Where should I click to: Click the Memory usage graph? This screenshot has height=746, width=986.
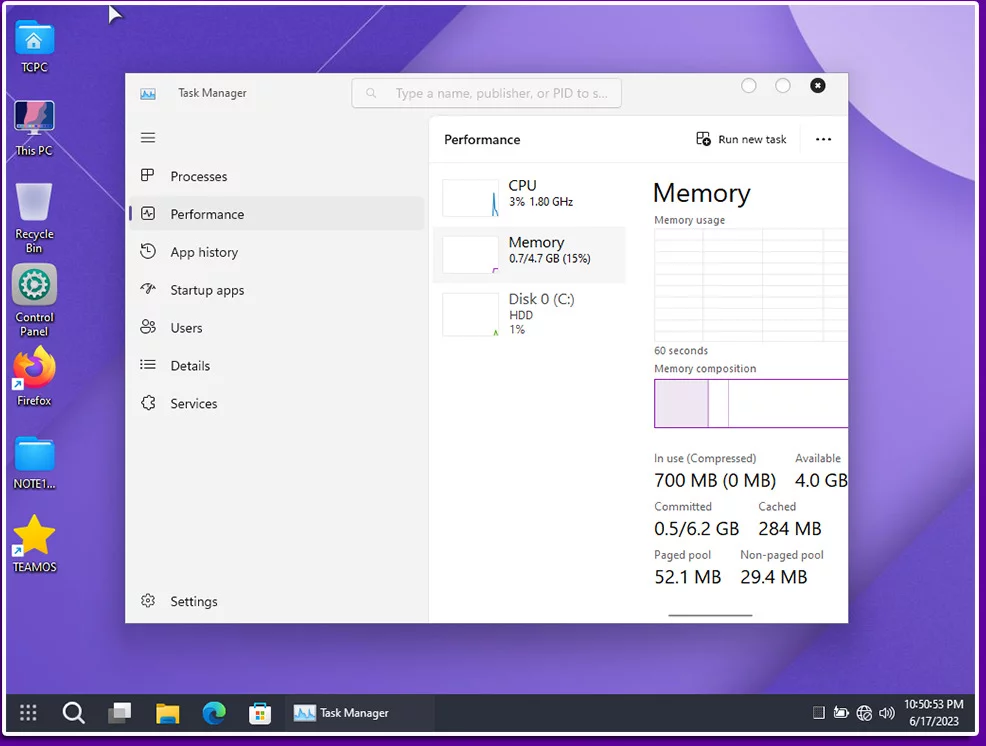point(751,285)
